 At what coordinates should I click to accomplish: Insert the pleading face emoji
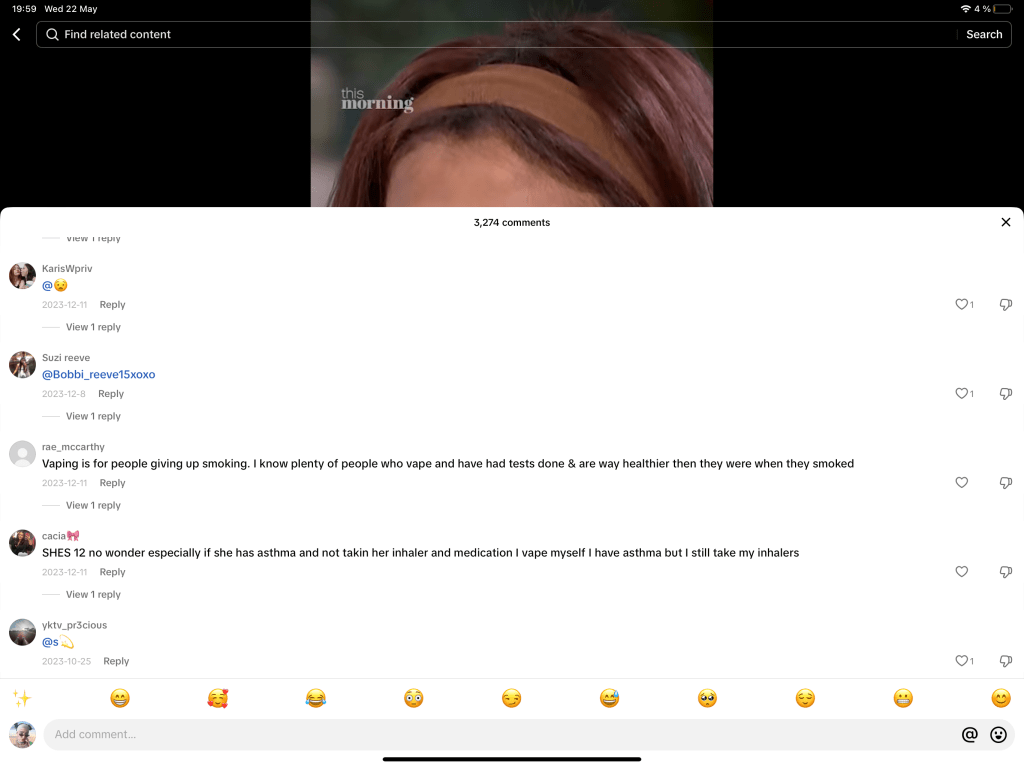(x=707, y=699)
